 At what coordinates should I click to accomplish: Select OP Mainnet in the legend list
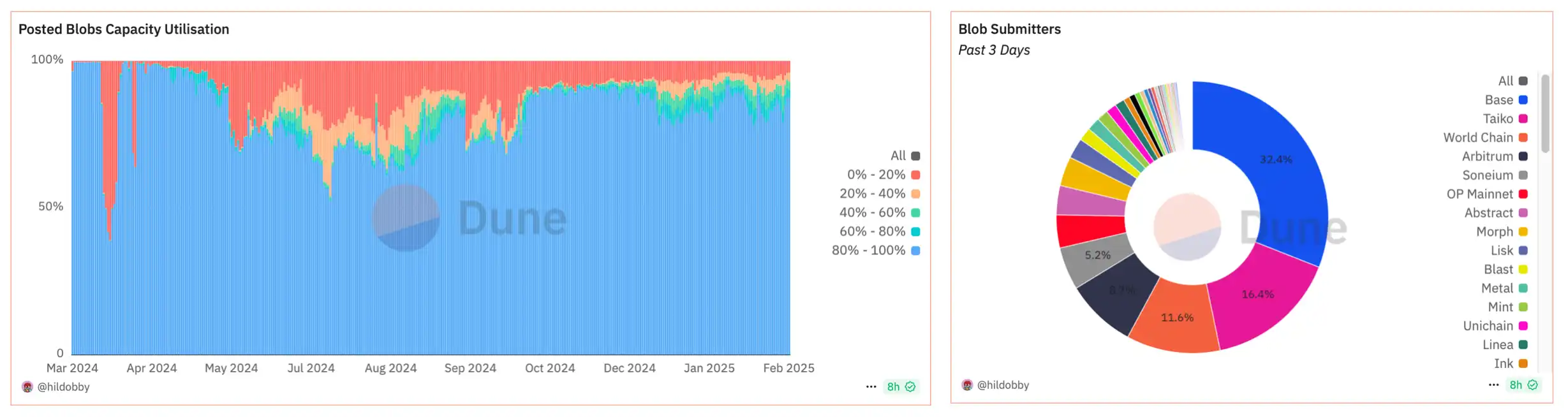tap(1479, 194)
